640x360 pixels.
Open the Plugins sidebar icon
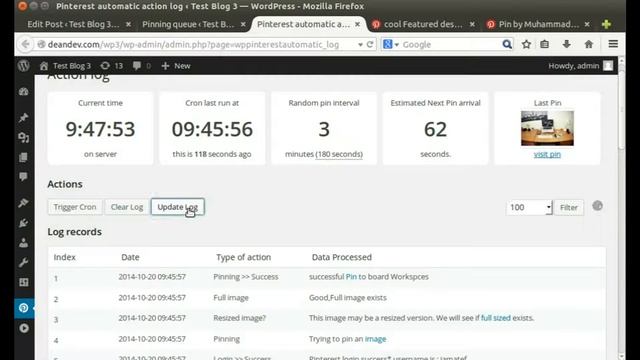(24, 223)
